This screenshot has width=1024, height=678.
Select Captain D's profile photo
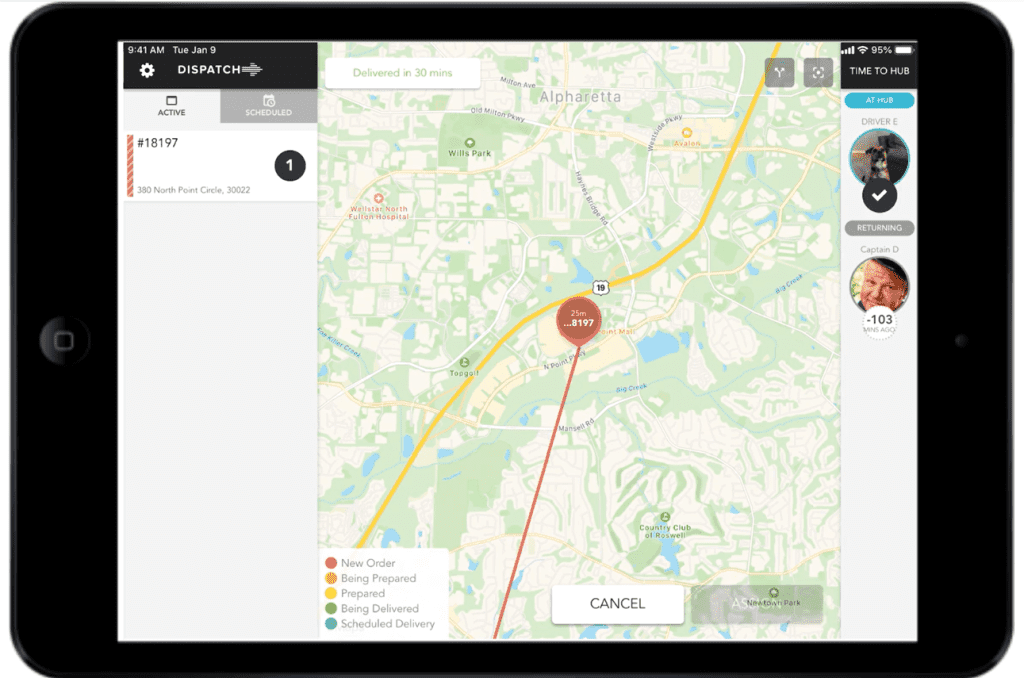879,285
